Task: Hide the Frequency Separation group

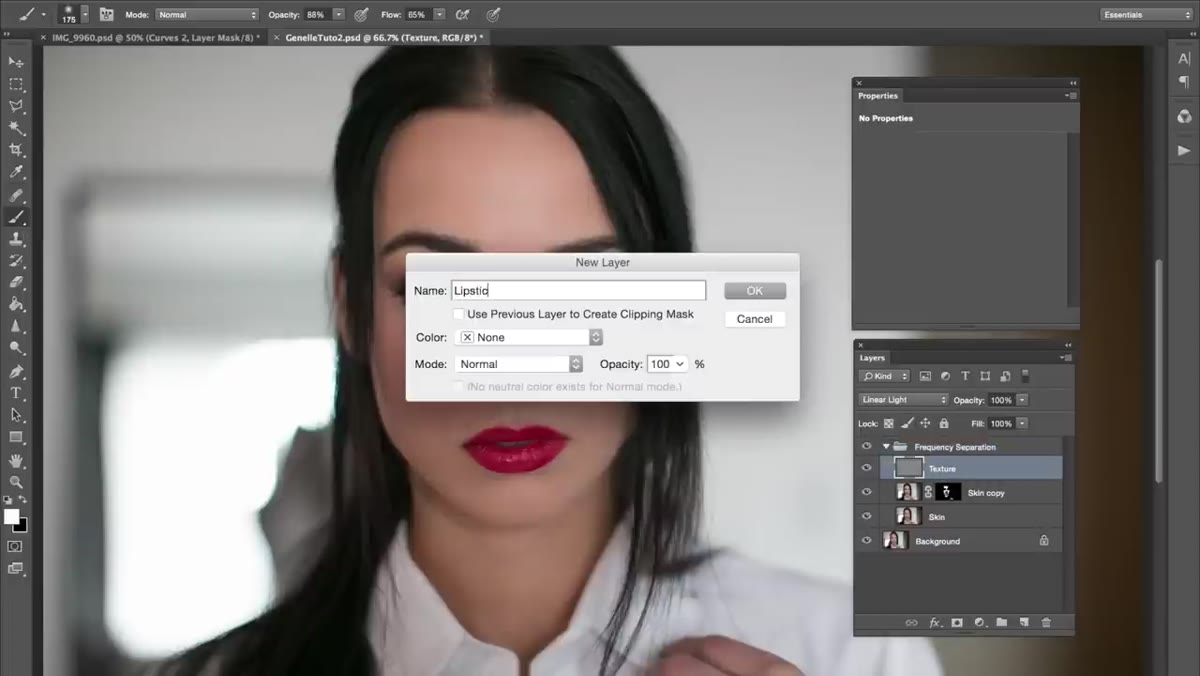Action: [867, 447]
